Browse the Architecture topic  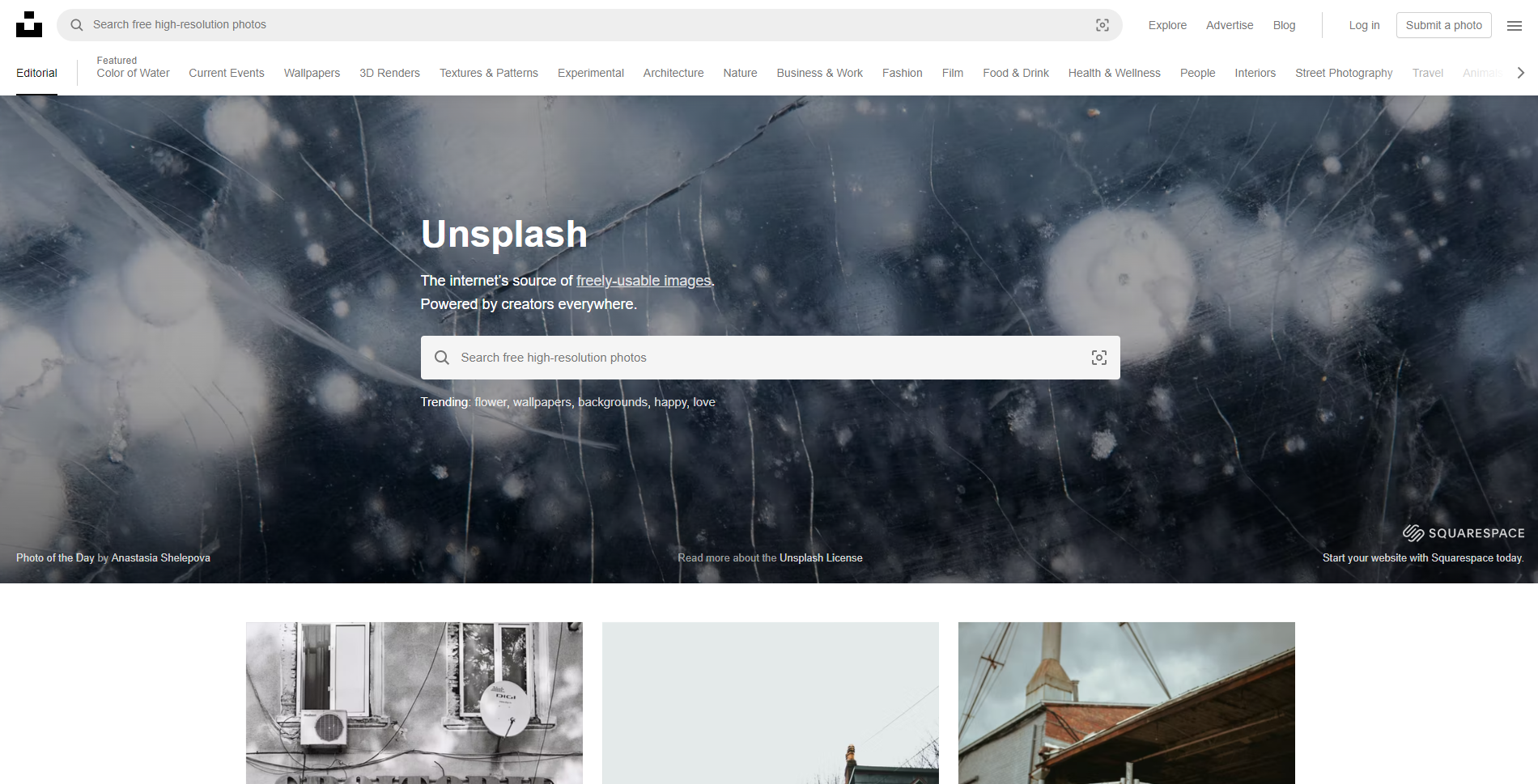pyautogui.click(x=673, y=73)
